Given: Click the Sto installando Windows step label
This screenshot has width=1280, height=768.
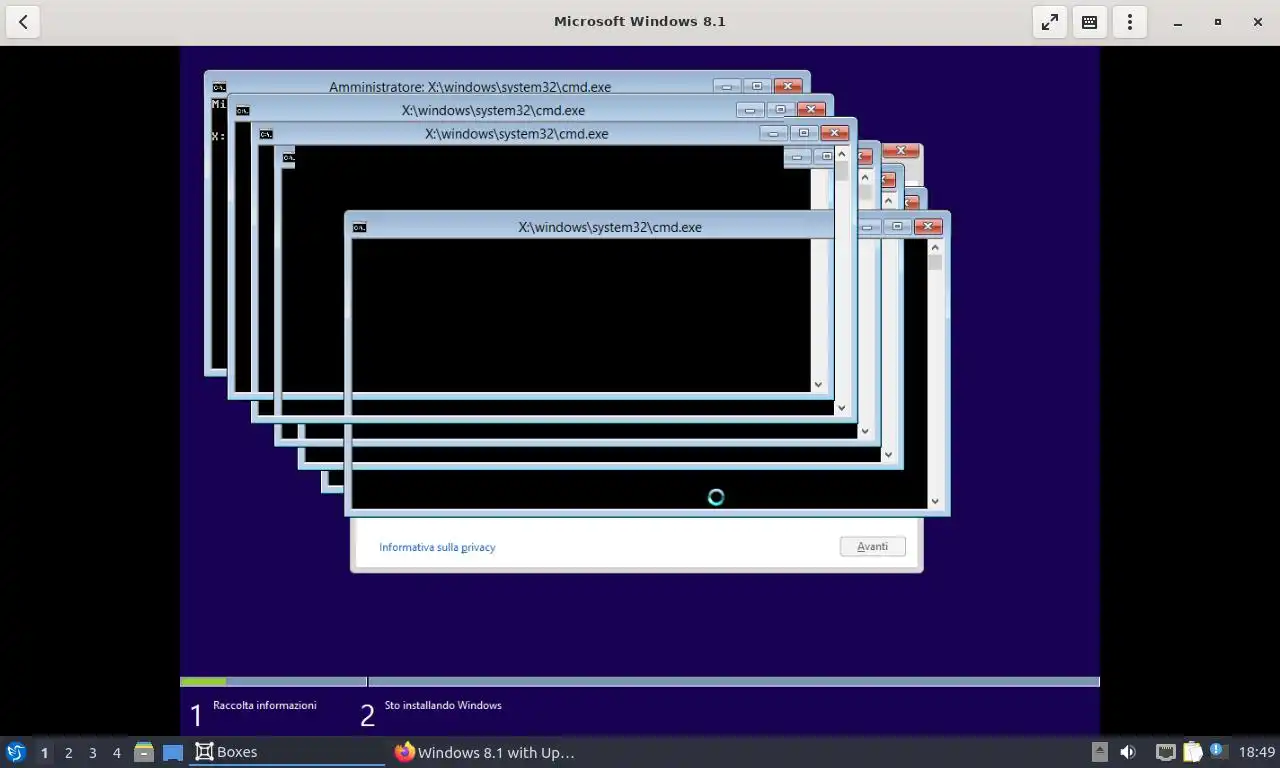Looking at the screenshot, I should [443, 705].
